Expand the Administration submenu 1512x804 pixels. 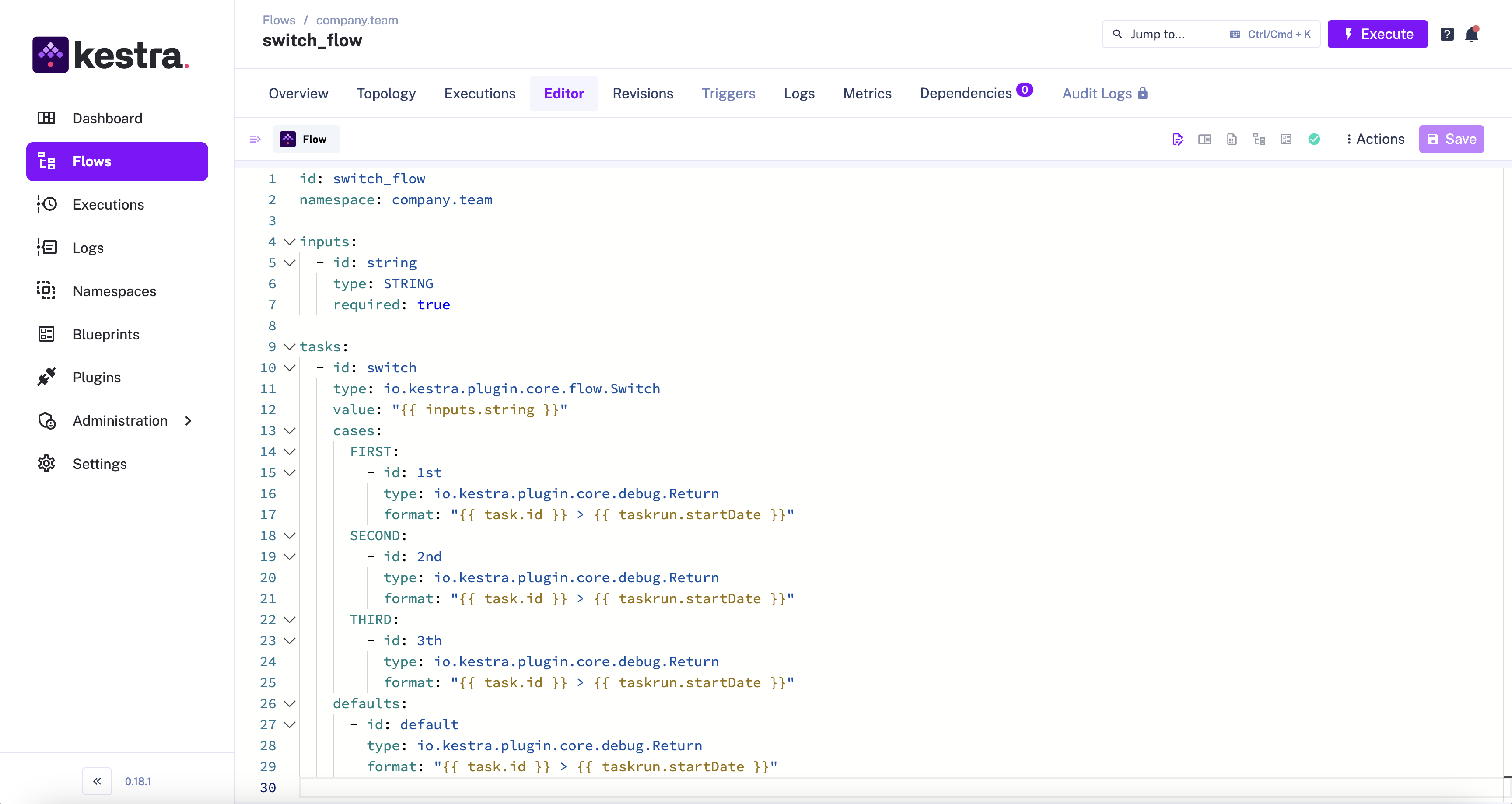coord(188,421)
